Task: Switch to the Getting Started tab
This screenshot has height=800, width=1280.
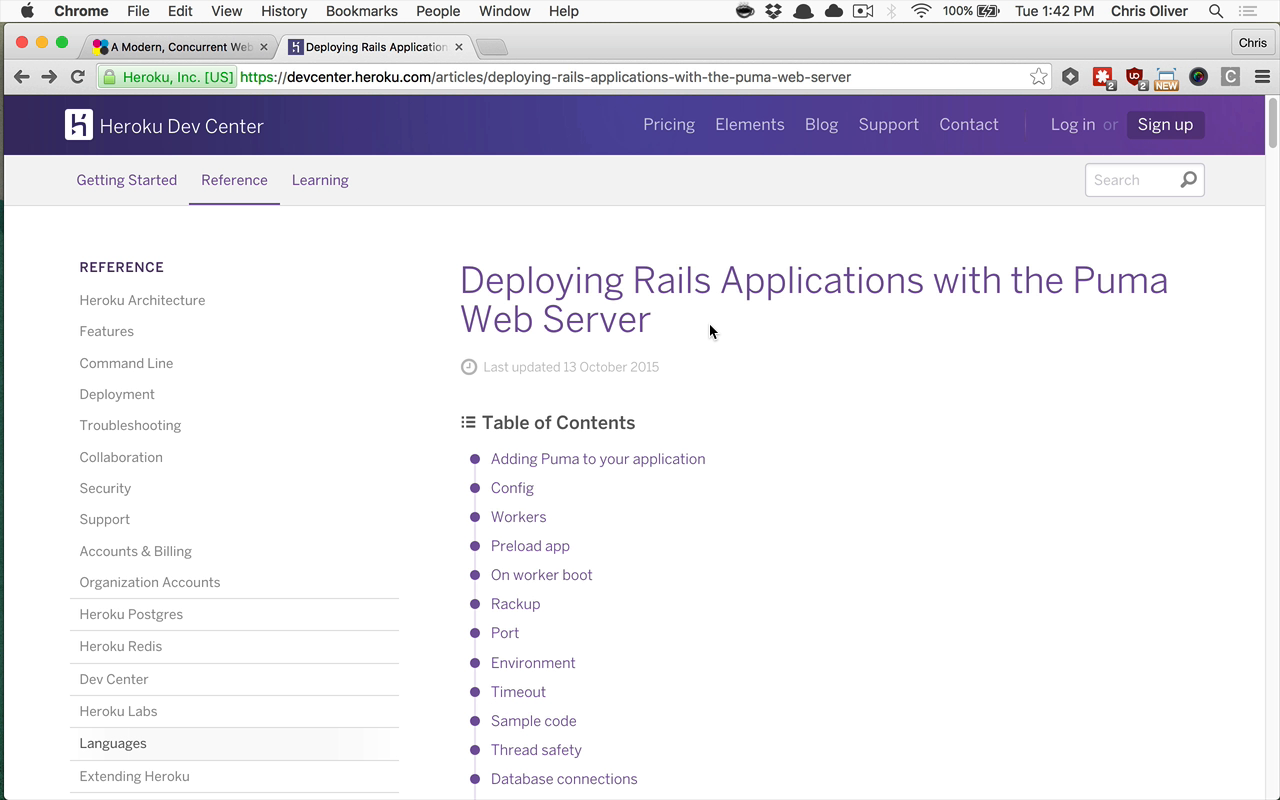Action: coord(127,180)
